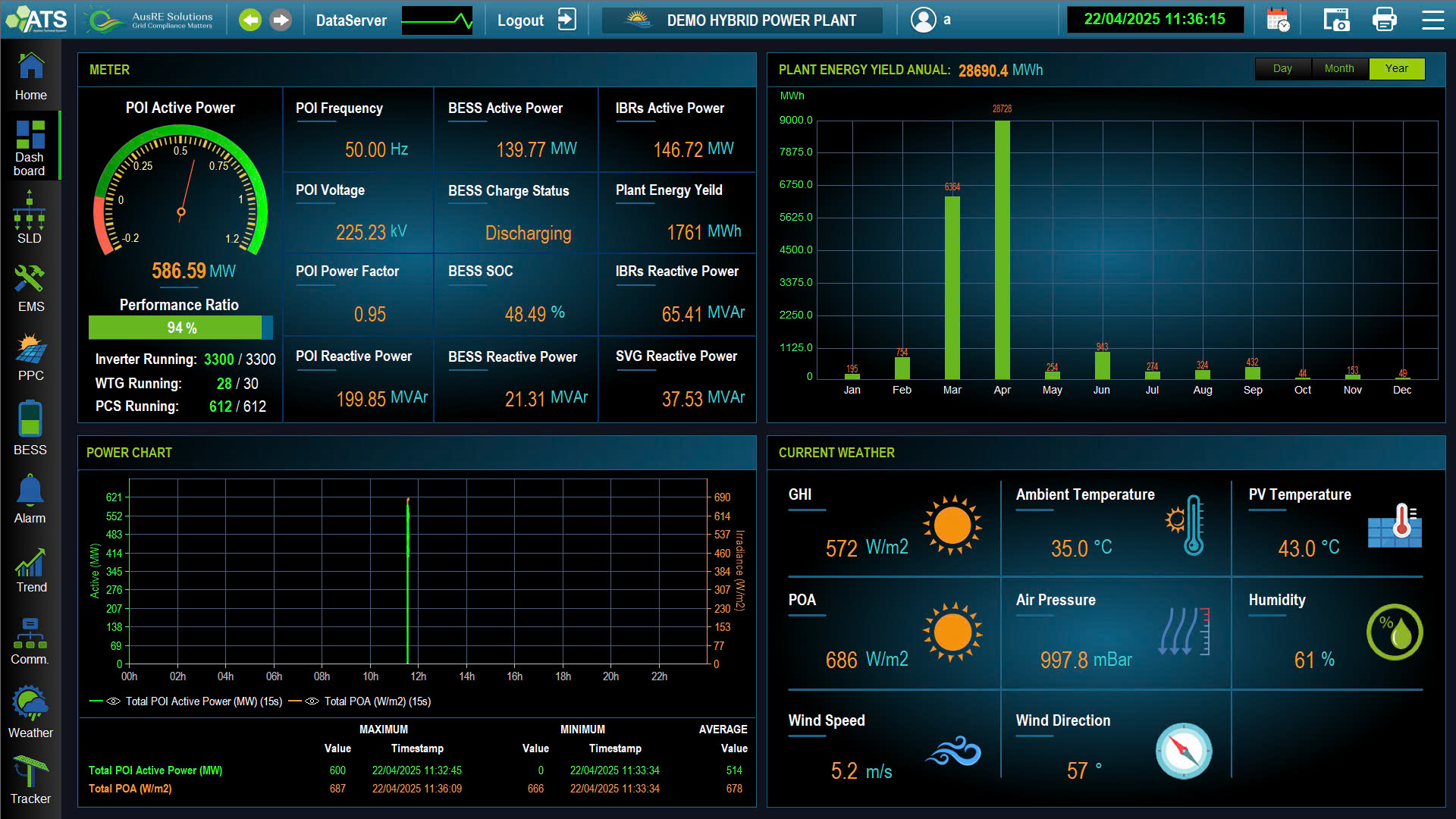Toggle visibility of Total POA series
Image resolution: width=1456 pixels, height=819 pixels.
coord(312,701)
